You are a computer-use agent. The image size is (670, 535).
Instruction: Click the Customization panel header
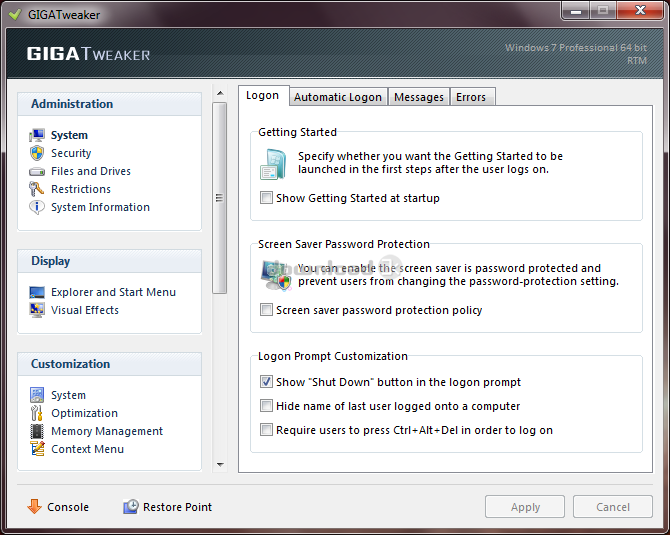coord(109,364)
